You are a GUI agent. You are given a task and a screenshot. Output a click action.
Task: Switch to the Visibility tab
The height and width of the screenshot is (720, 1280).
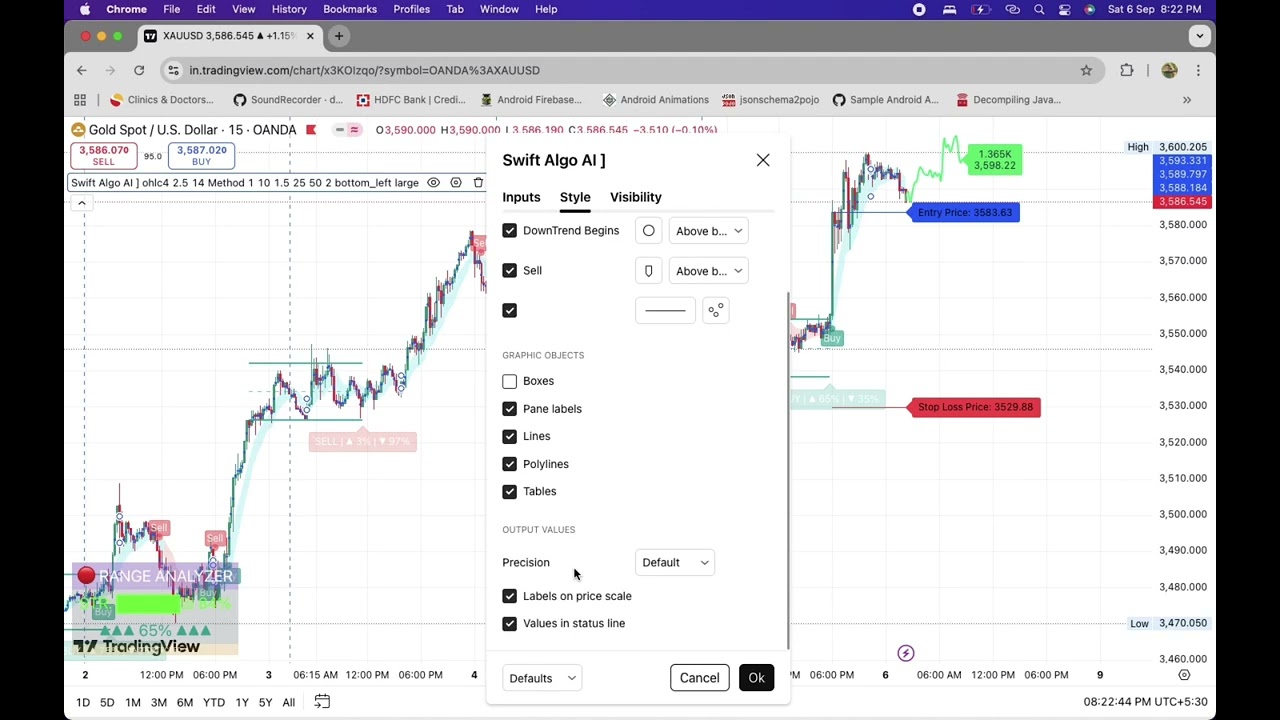(x=636, y=197)
